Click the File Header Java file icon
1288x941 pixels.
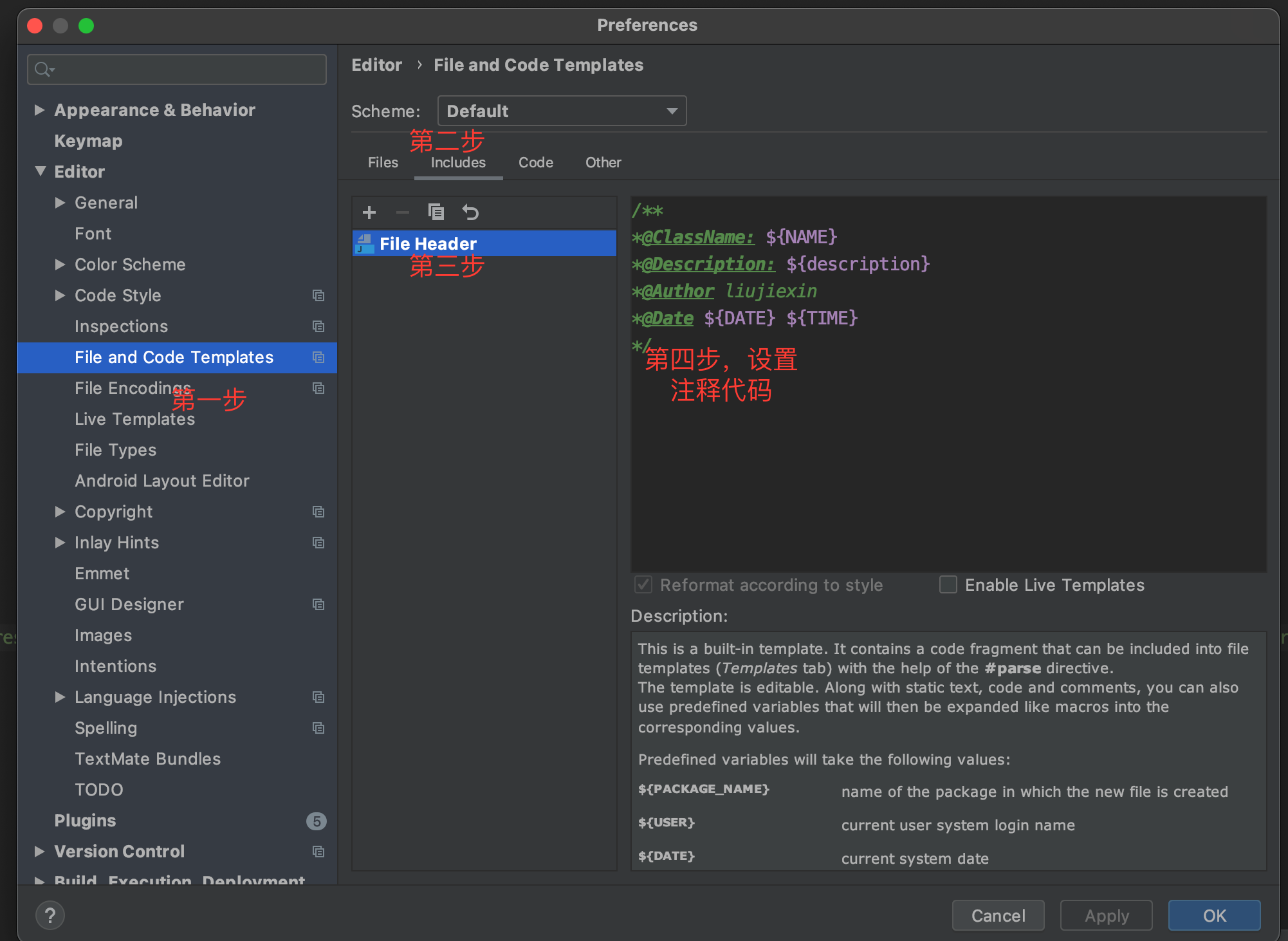[x=365, y=244]
